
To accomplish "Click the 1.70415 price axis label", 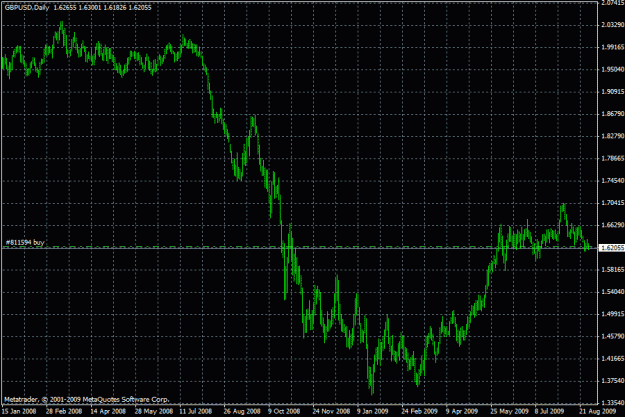I will (x=613, y=203).
